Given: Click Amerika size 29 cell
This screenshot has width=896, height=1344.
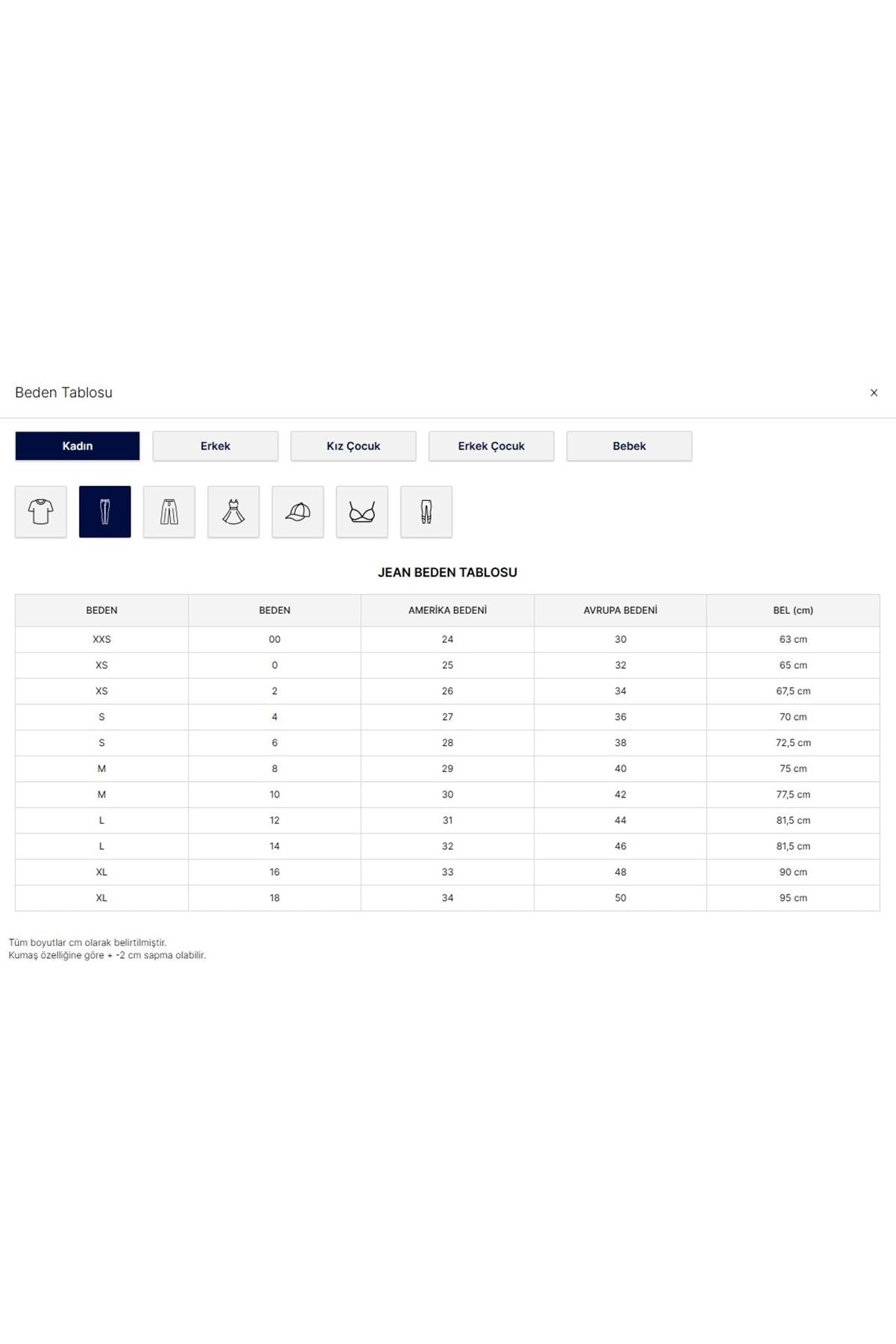Looking at the screenshot, I should click(447, 768).
